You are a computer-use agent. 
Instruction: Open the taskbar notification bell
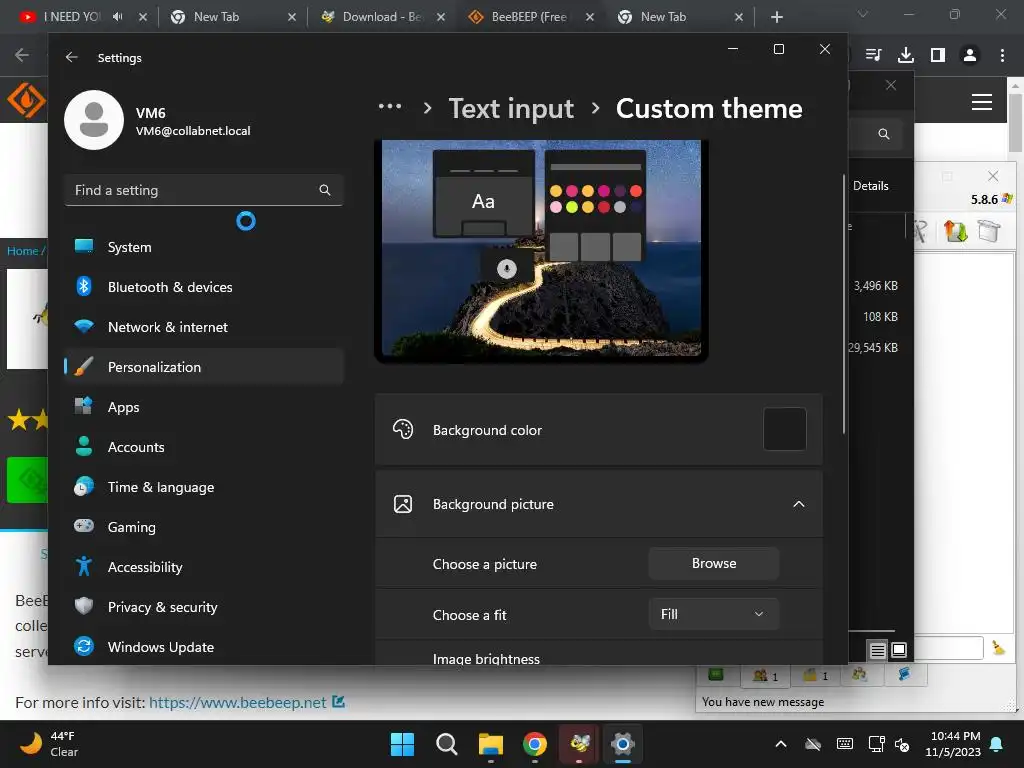[997, 744]
